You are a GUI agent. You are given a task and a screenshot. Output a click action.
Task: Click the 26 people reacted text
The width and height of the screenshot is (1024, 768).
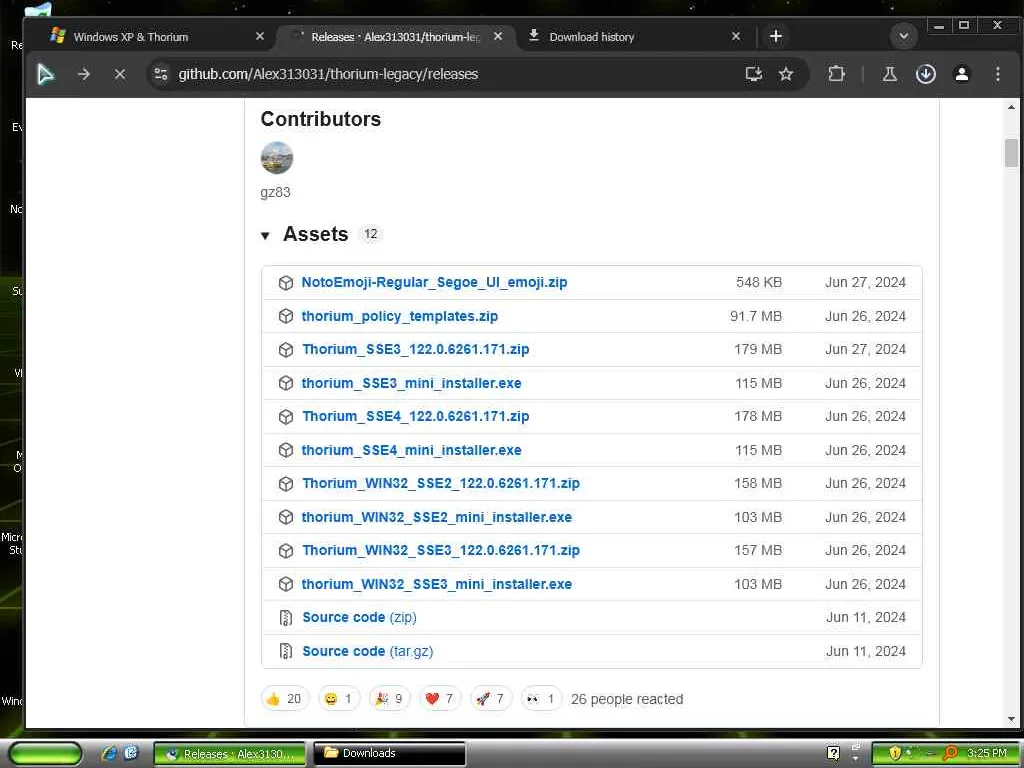pos(627,699)
